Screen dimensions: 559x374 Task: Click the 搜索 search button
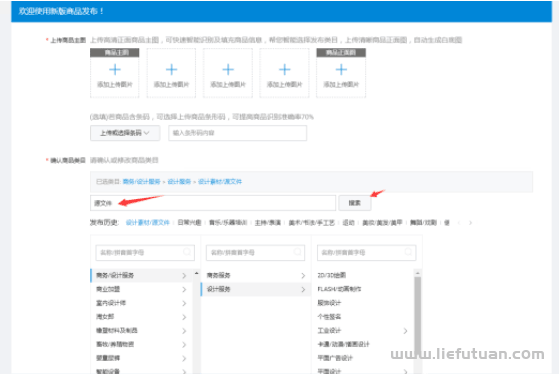pyautogui.click(x=355, y=203)
